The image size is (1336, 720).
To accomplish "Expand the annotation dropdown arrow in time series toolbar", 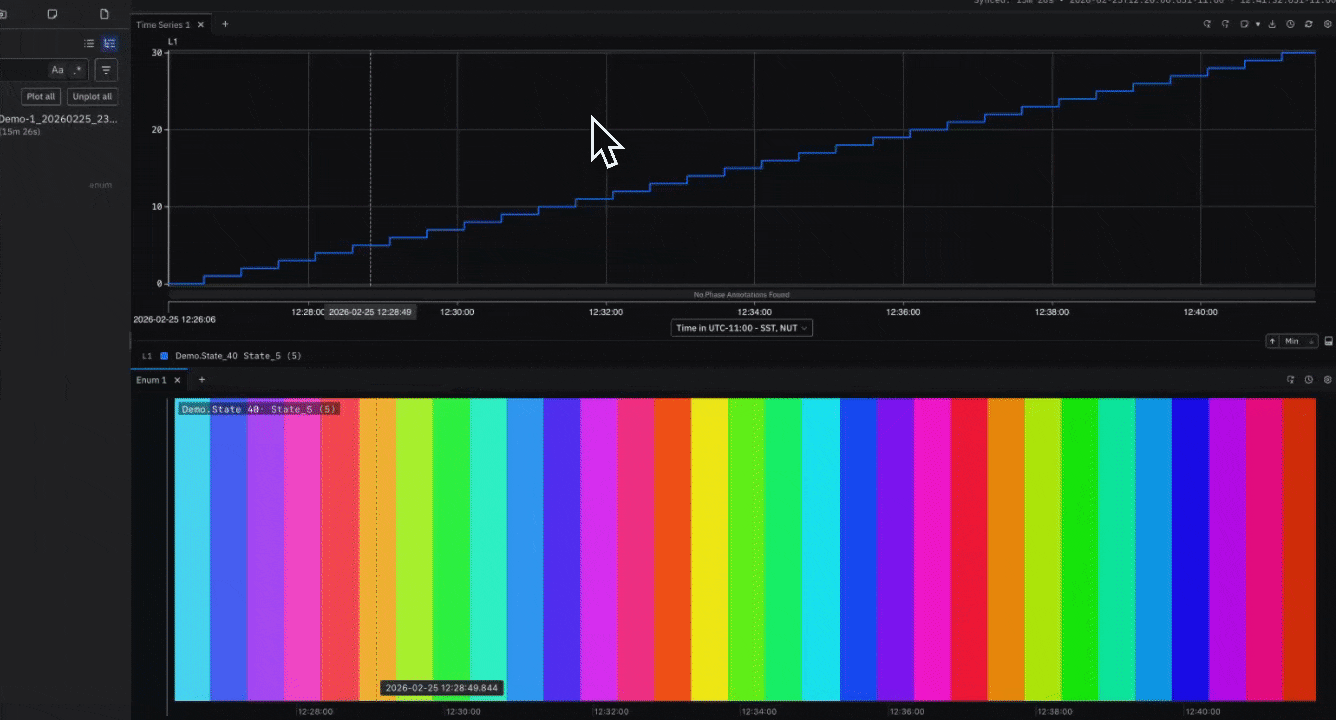I will [x=1258, y=24].
